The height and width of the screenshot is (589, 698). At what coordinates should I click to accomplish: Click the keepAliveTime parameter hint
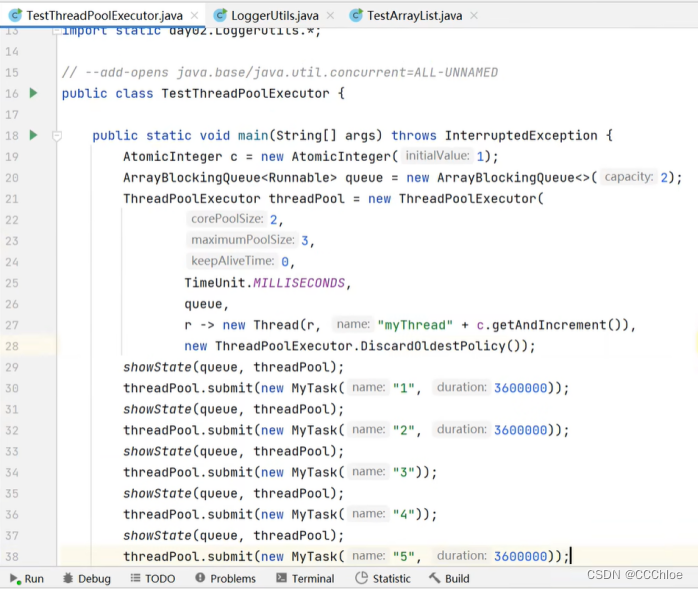232,260
